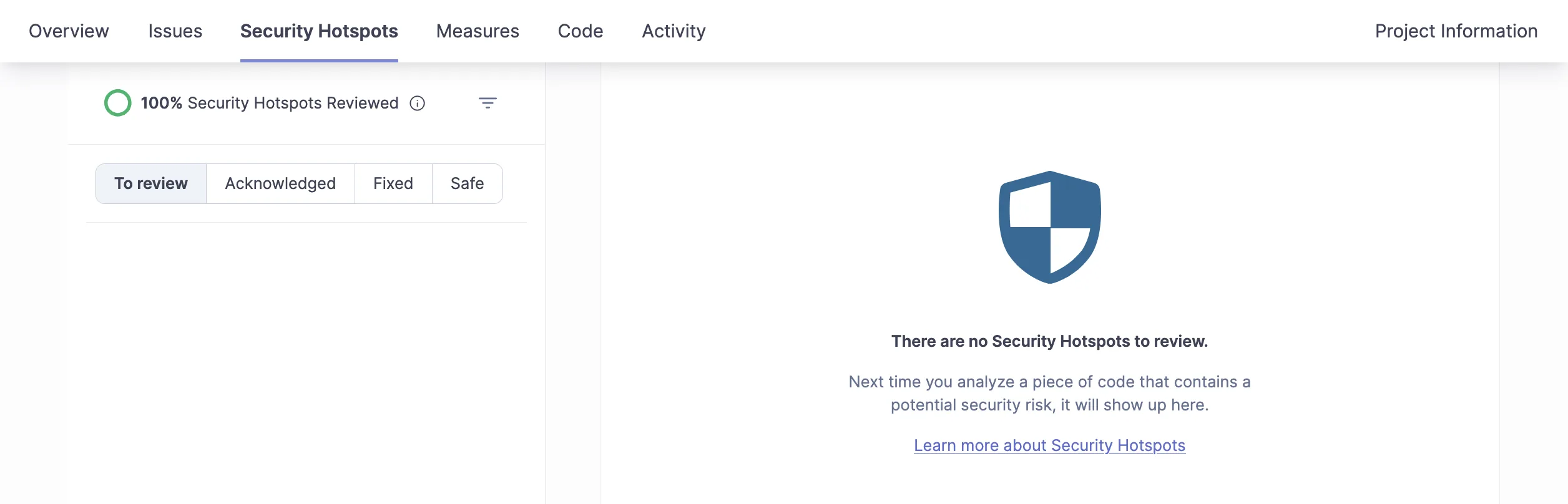Open the hotspot filter funnel icon
Viewport: 1568px width, 504px height.
[489, 103]
